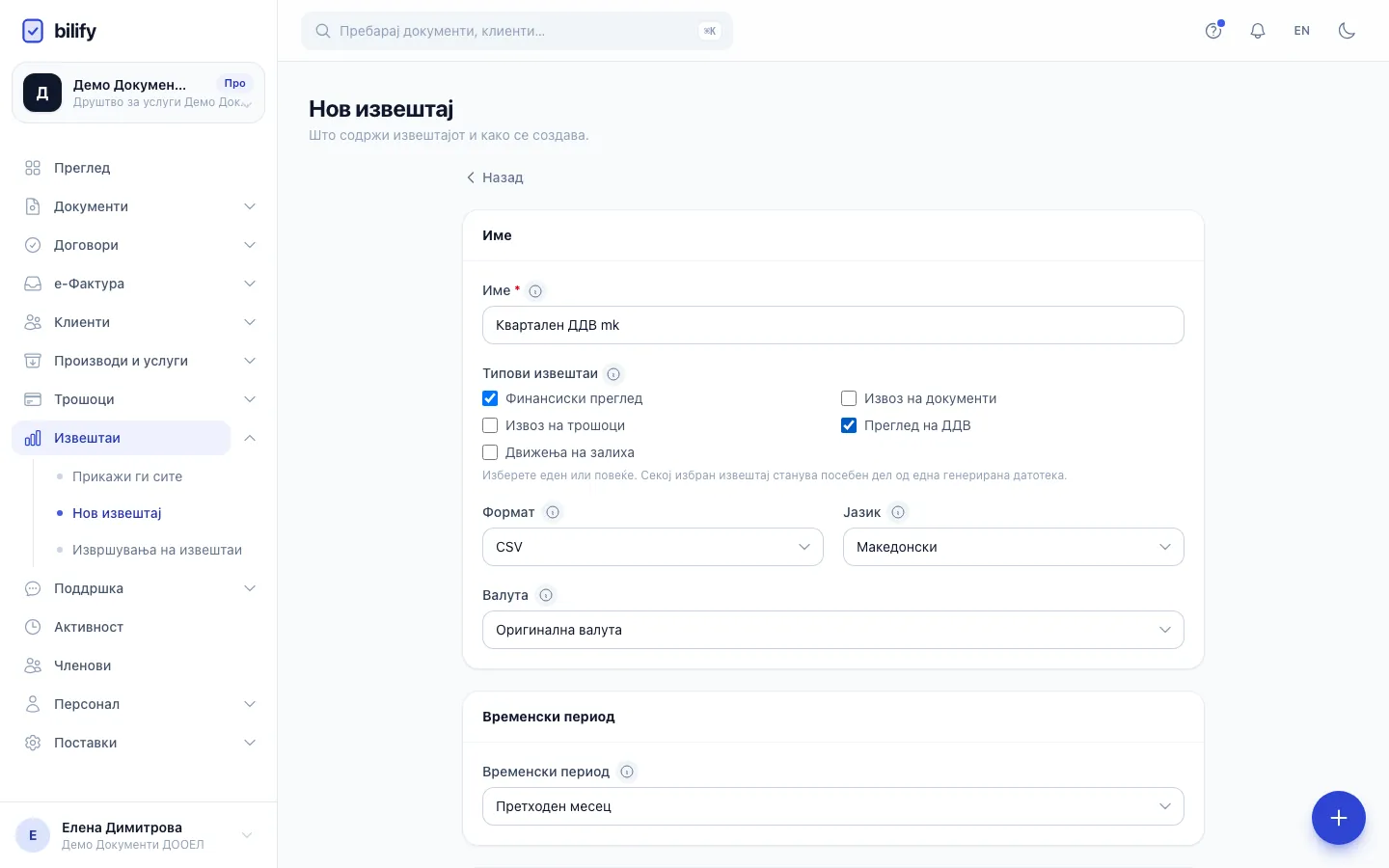Click info icon next to Формат

[553, 512]
